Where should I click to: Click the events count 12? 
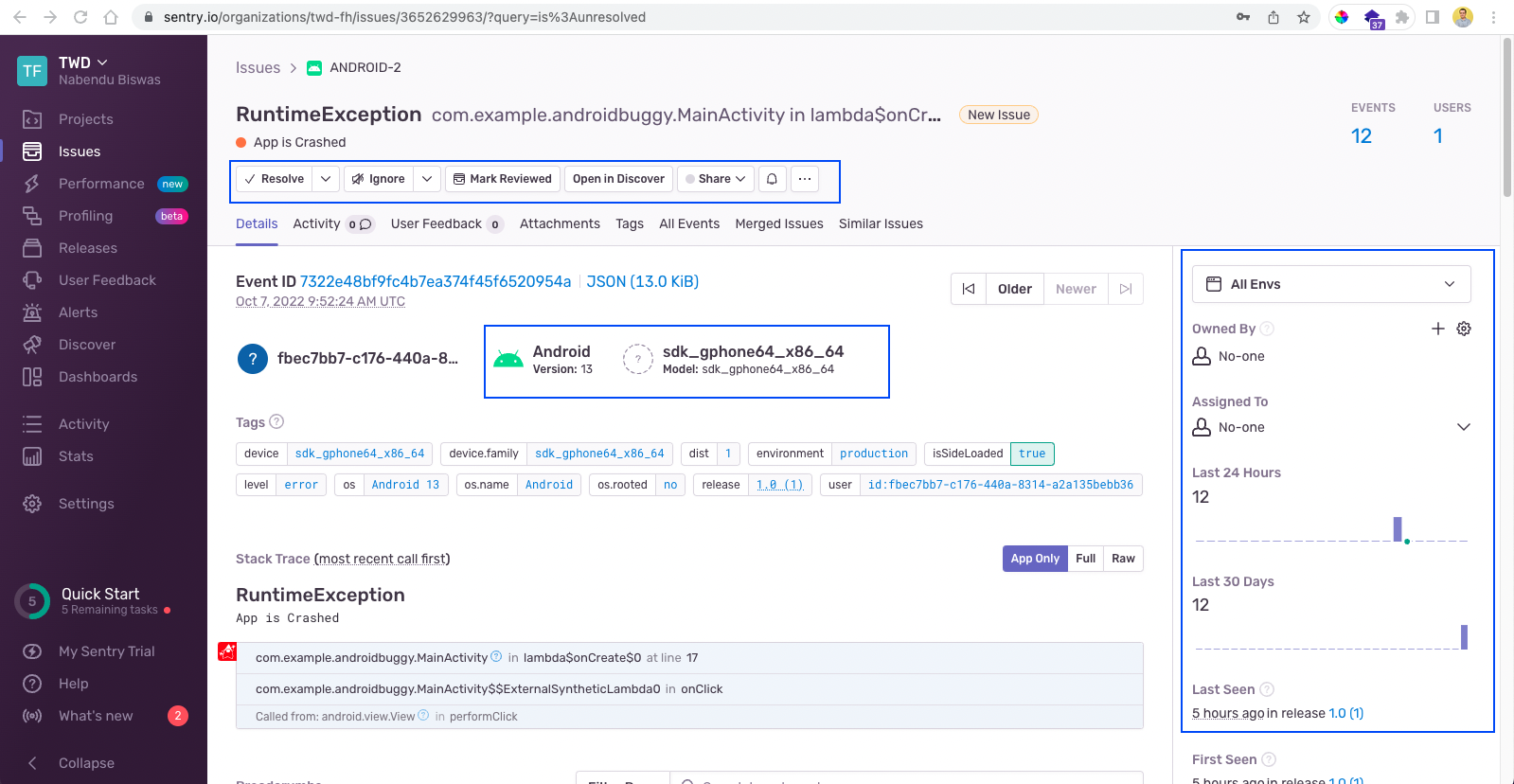[x=1362, y=136]
